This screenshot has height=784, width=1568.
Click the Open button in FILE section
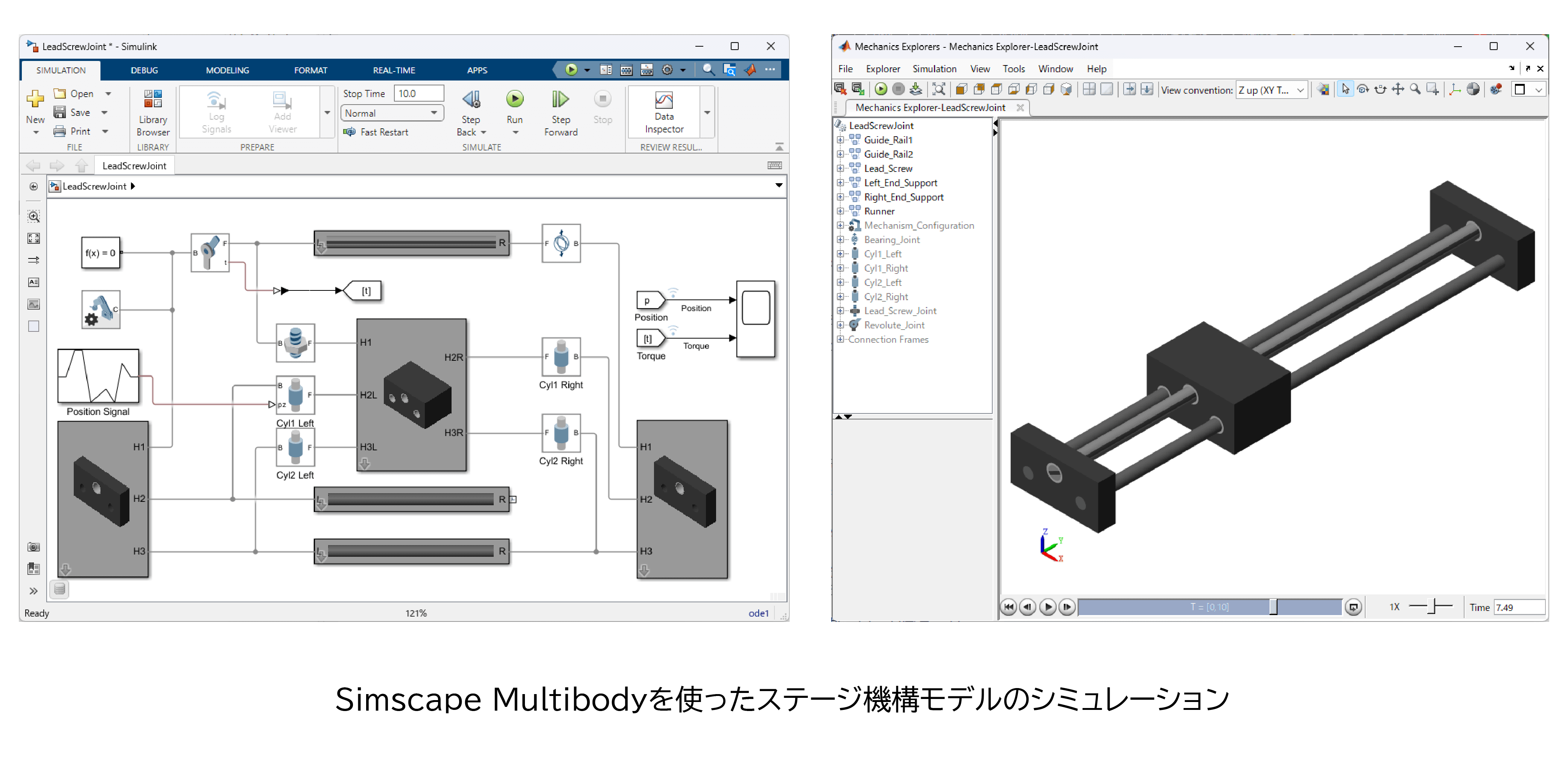pos(74,94)
